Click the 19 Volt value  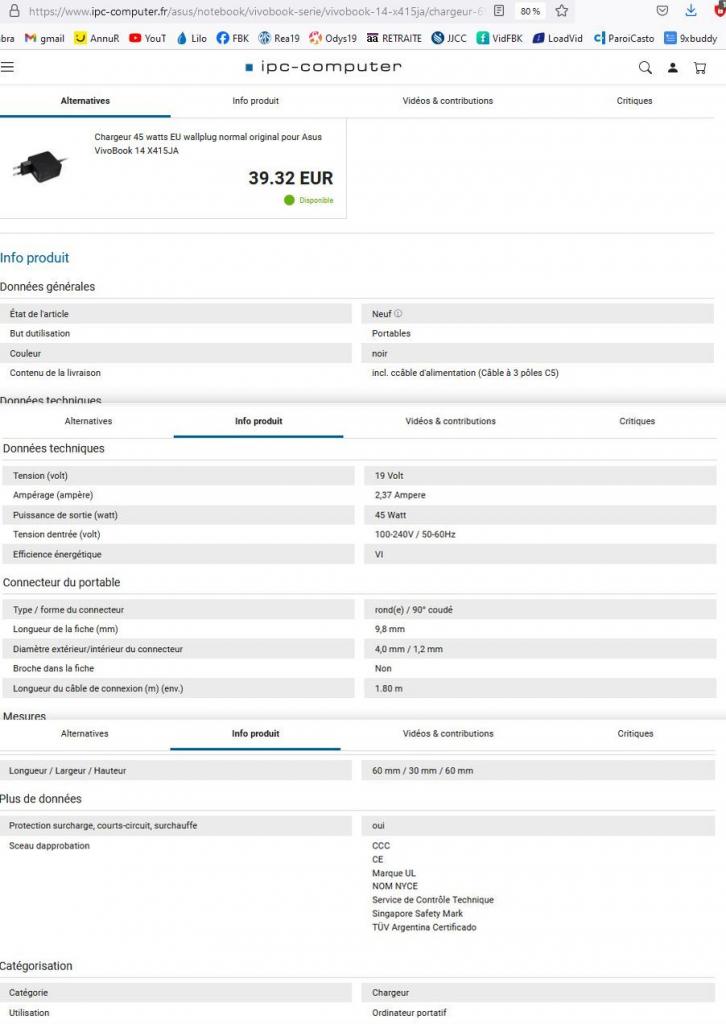389,475
